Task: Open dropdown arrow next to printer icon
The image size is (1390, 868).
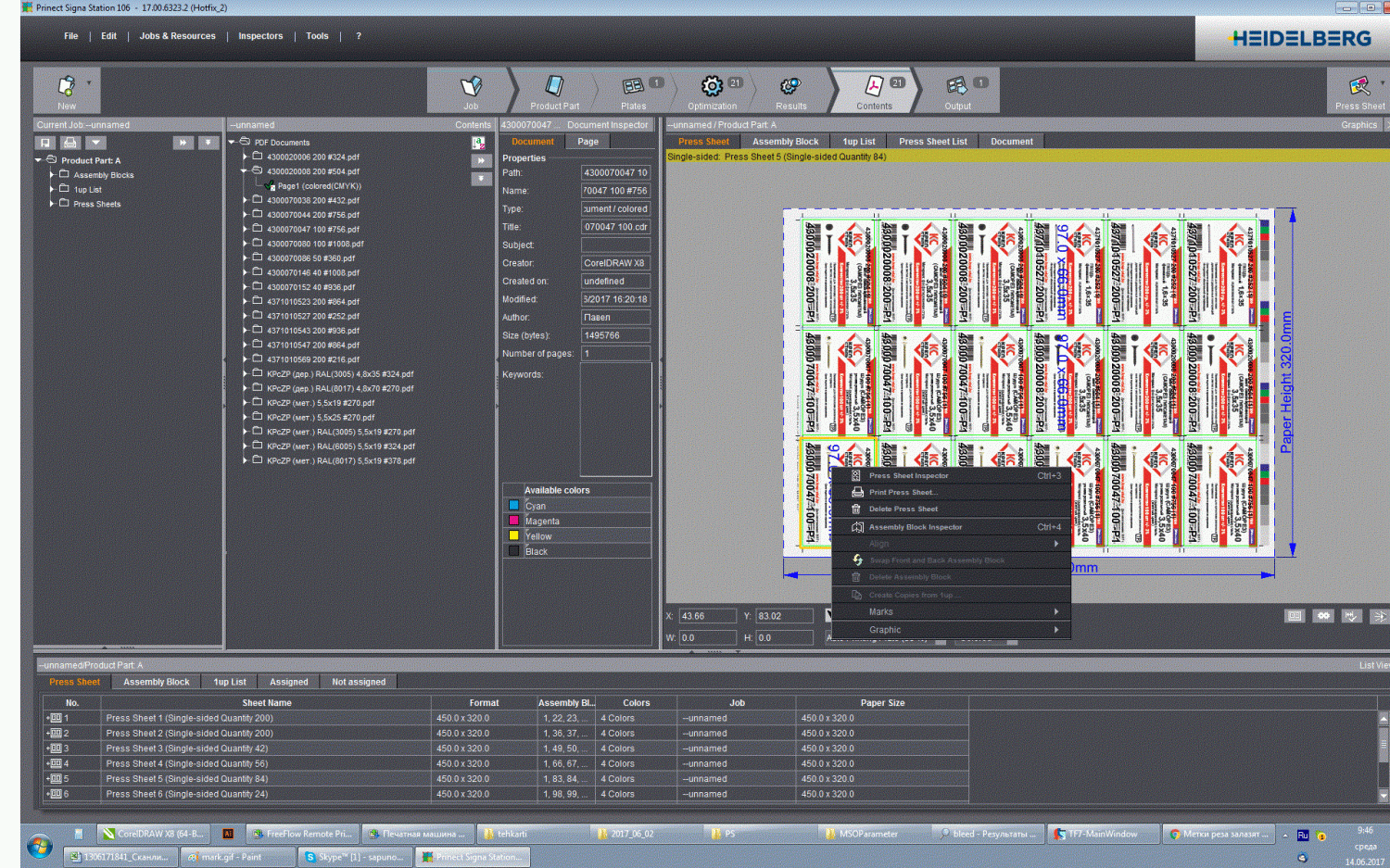Action: pos(95,143)
